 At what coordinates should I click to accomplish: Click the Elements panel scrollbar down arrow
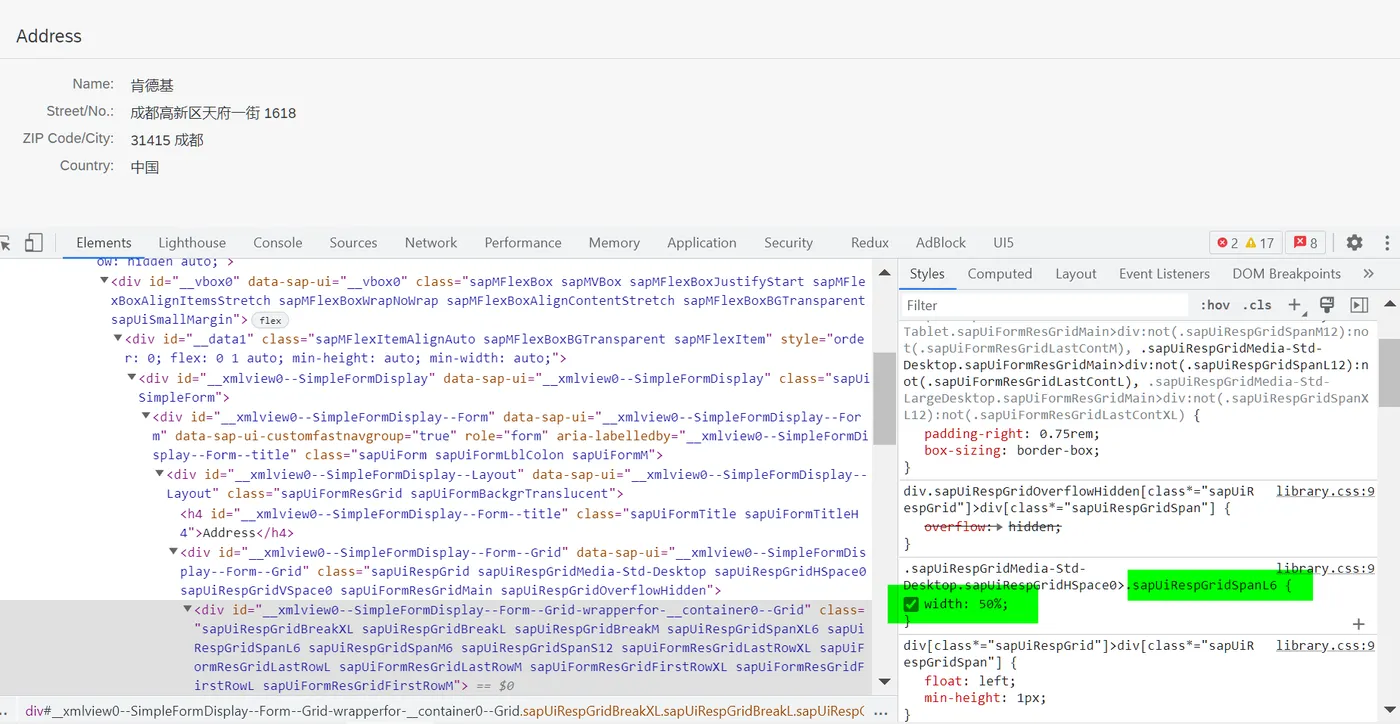click(884, 682)
